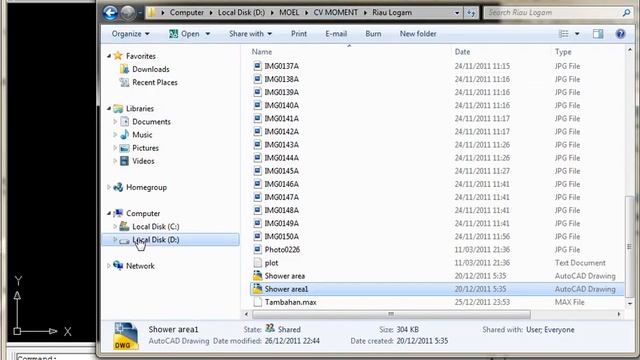Screen dimensions: 640x360
Task: Click the Shower area AutoCAD file icon
Action: pos(257,276)
